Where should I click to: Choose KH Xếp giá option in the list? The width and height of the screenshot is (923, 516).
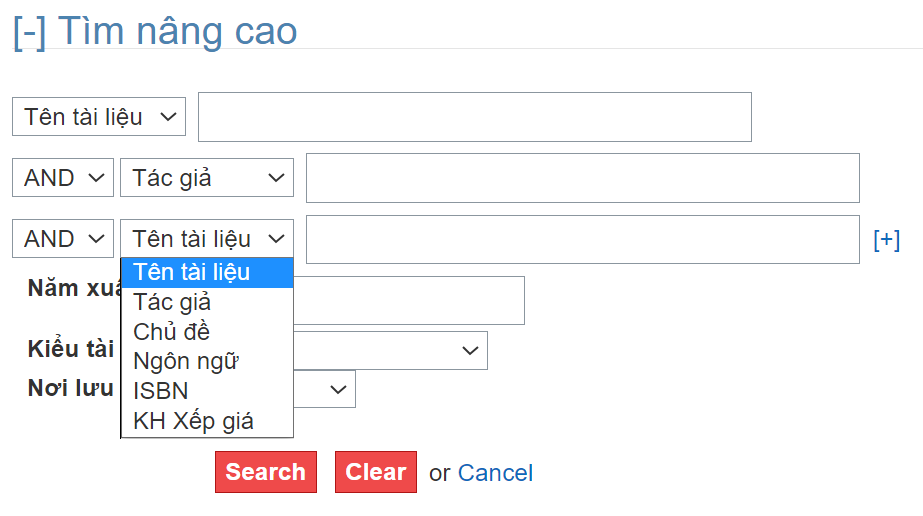coord(206,421)
